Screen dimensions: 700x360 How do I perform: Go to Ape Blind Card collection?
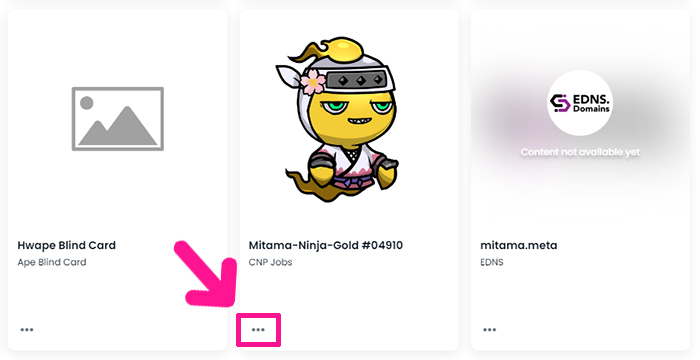coord(52,262)
